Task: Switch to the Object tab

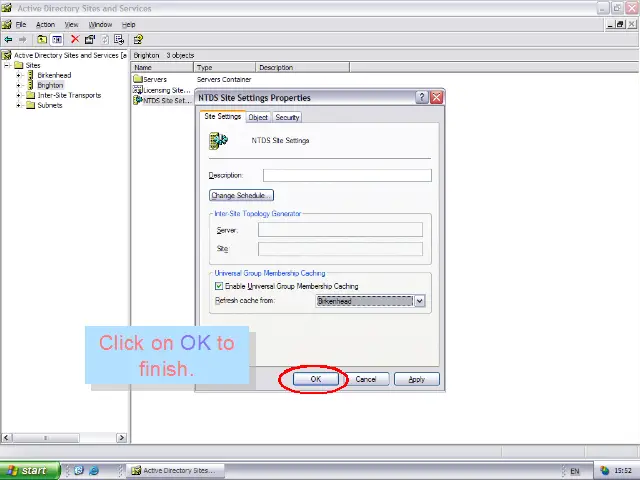Action: pyautogui.click(x=258, y=118)
